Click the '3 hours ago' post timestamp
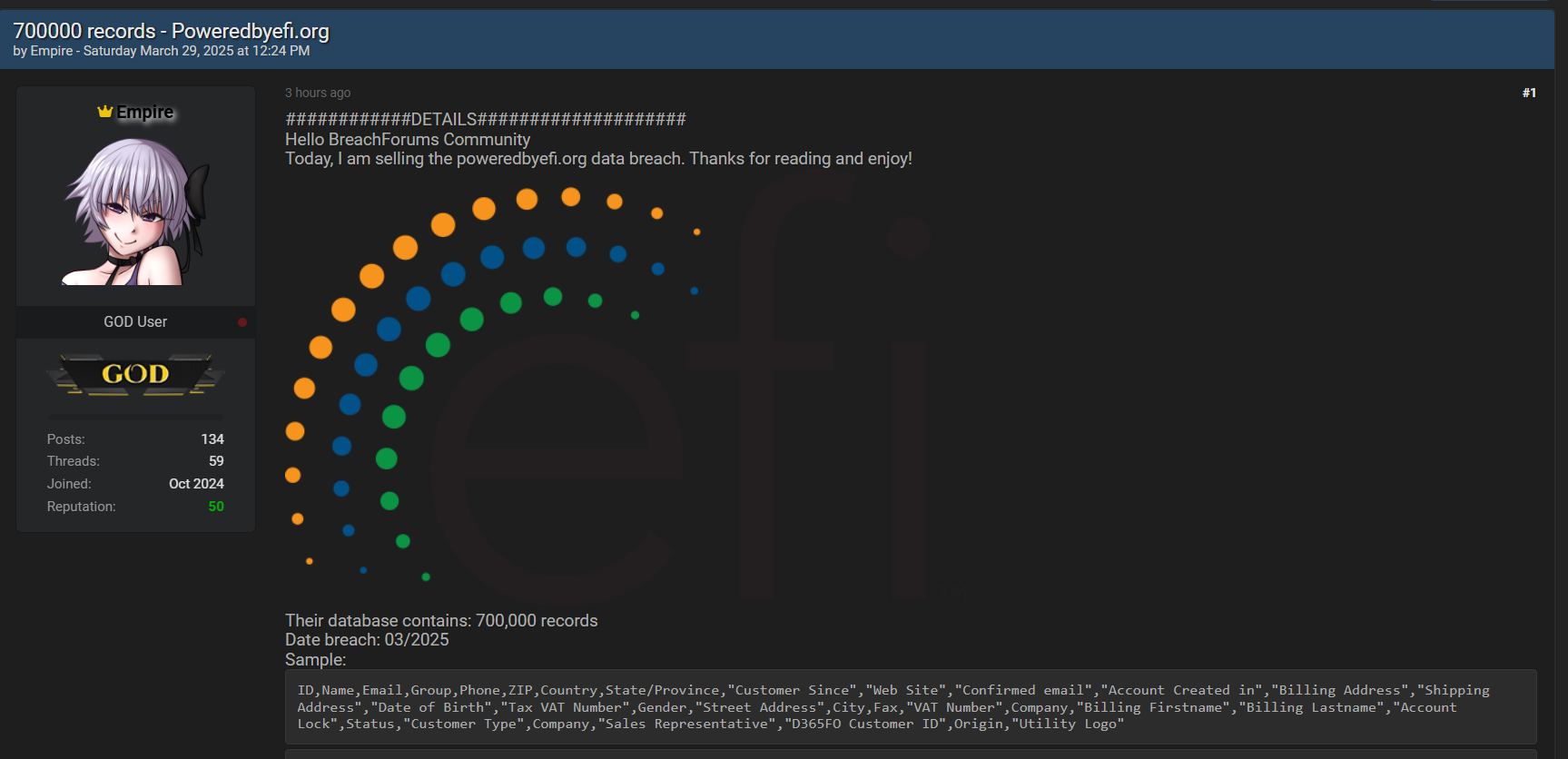1568x759 pixels. tap(318, 93)
